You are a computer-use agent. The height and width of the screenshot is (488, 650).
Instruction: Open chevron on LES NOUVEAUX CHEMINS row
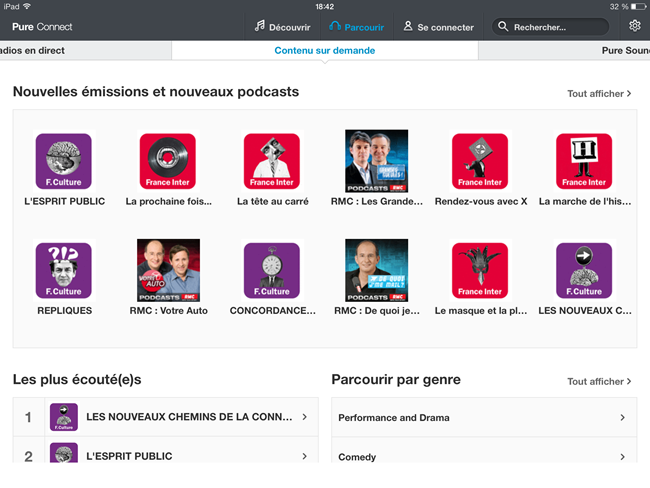(x=305, y=417)
